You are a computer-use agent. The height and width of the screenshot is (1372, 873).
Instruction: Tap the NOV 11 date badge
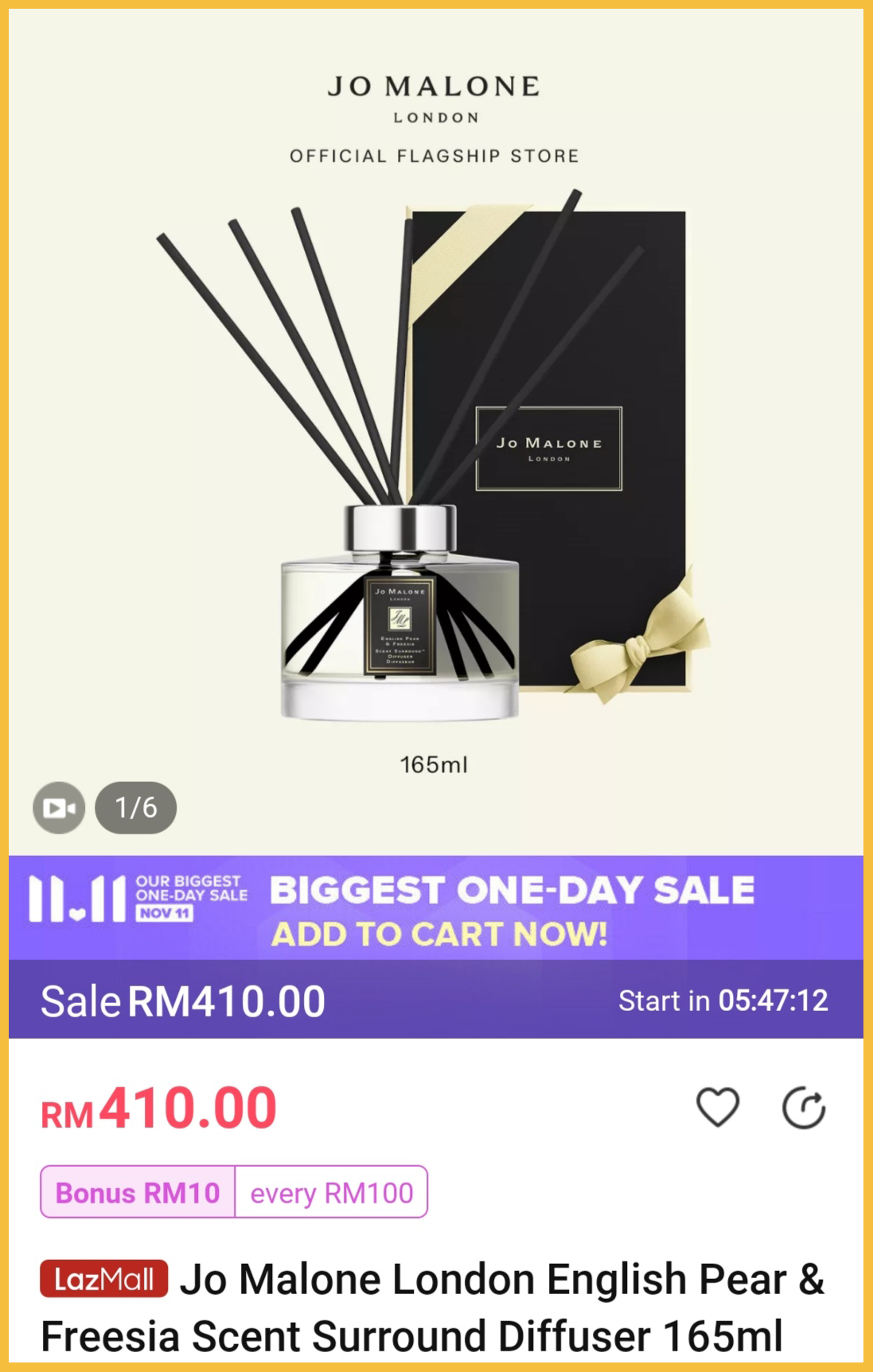[x=165, y=913]
